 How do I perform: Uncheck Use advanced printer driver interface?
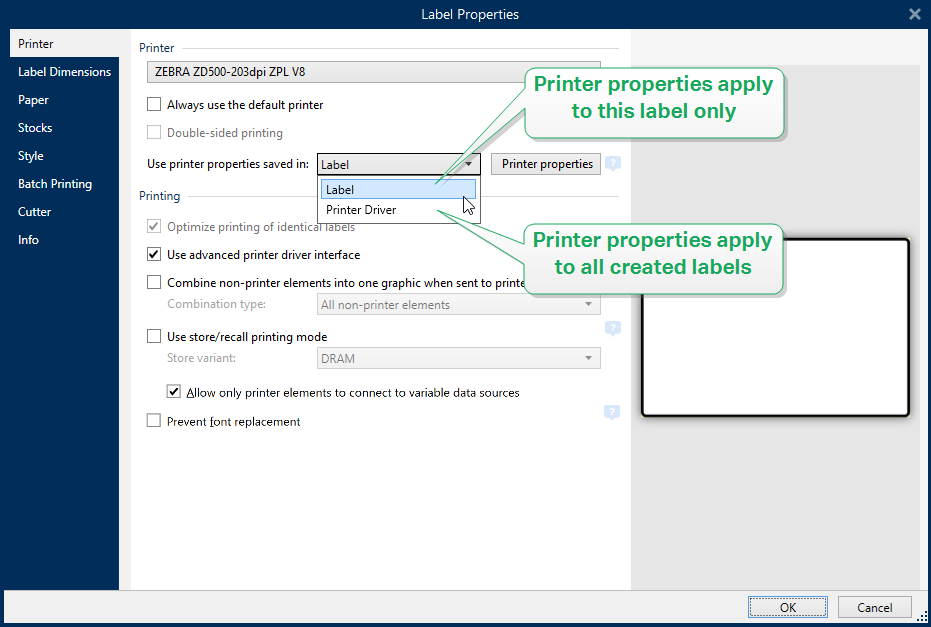click(x=154, y=255)
